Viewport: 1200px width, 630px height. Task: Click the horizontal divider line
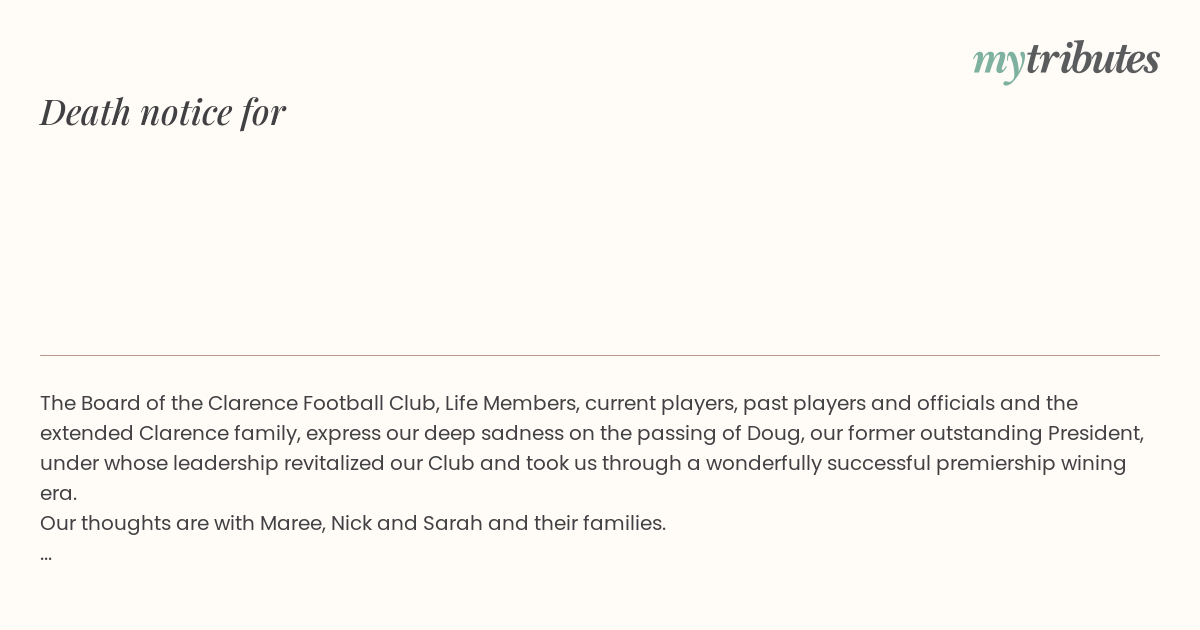pos(600,355)
